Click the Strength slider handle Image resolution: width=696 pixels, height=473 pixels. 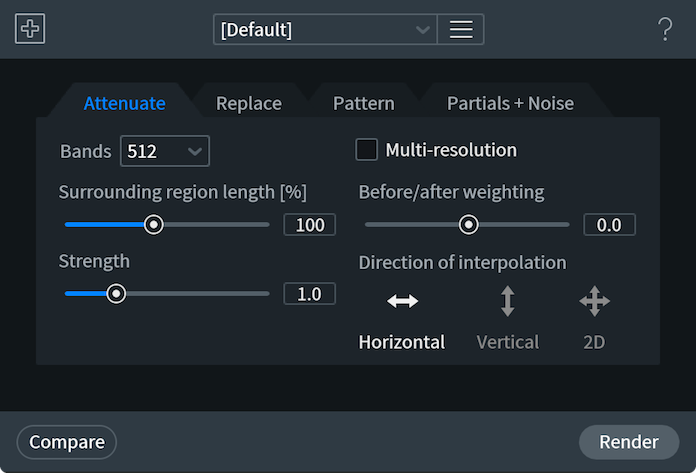coord(116,294)
